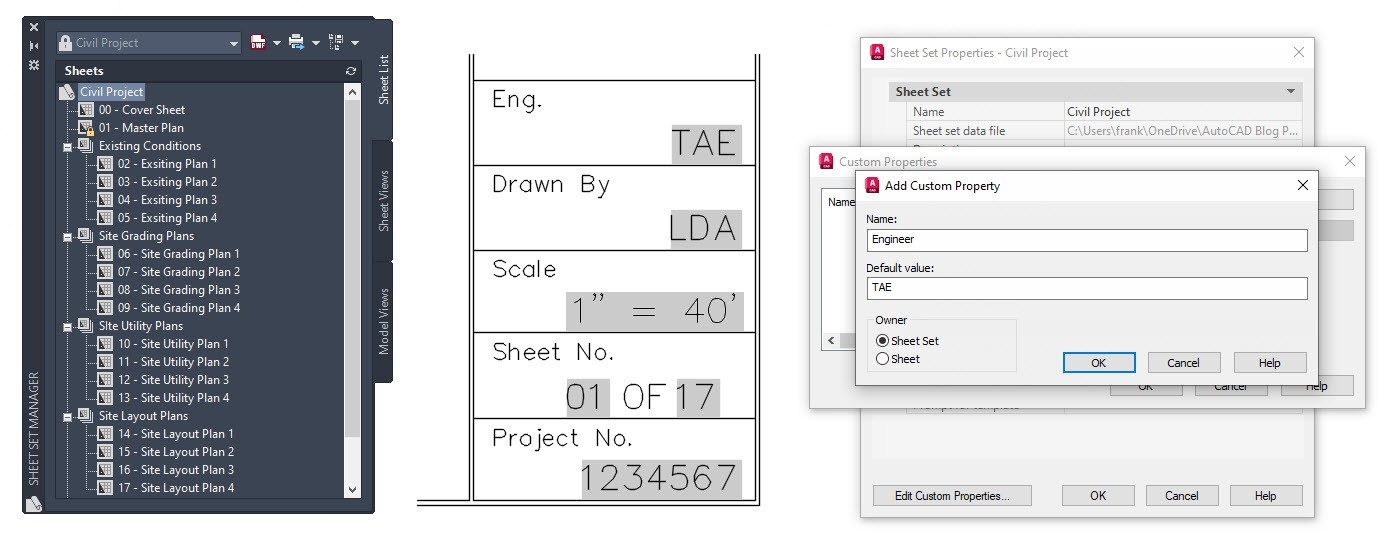Click OK in Sheet Set Properties dialog
Screen dimensions: 1392x554
pos(1098,496)
